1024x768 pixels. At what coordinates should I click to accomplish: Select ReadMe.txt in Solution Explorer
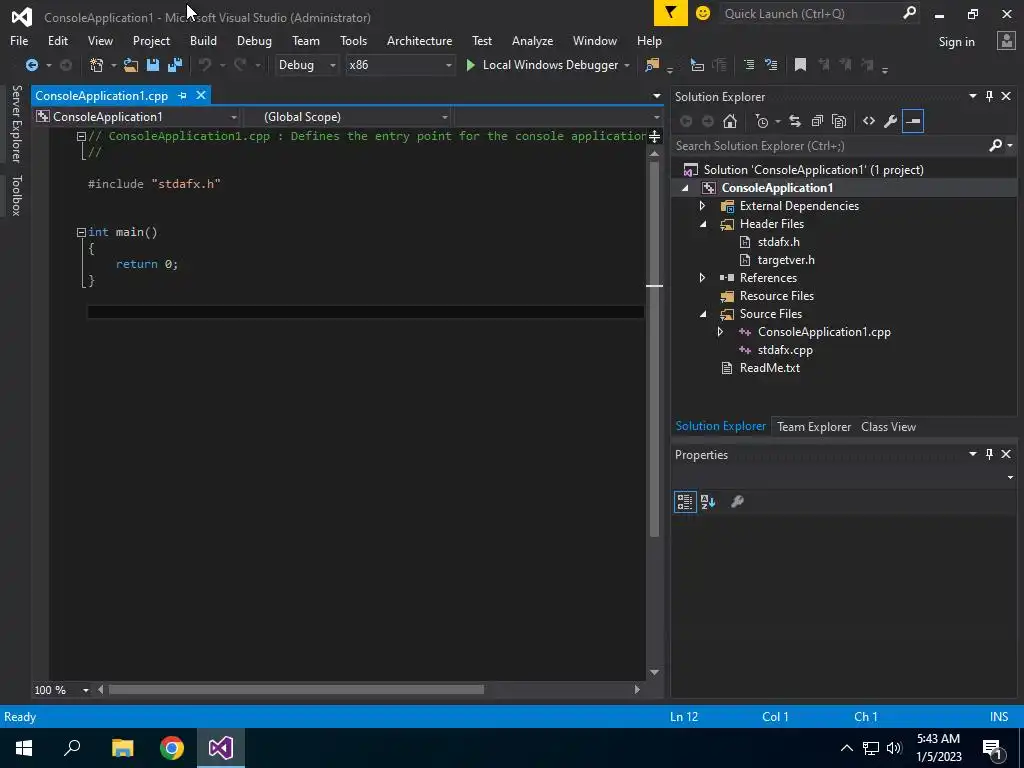click(769, 368)
